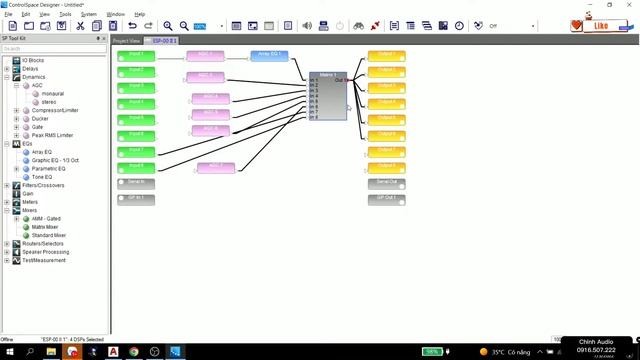Expand the Routers/Selectors node

pyautogui.click(x=7, y=244)
